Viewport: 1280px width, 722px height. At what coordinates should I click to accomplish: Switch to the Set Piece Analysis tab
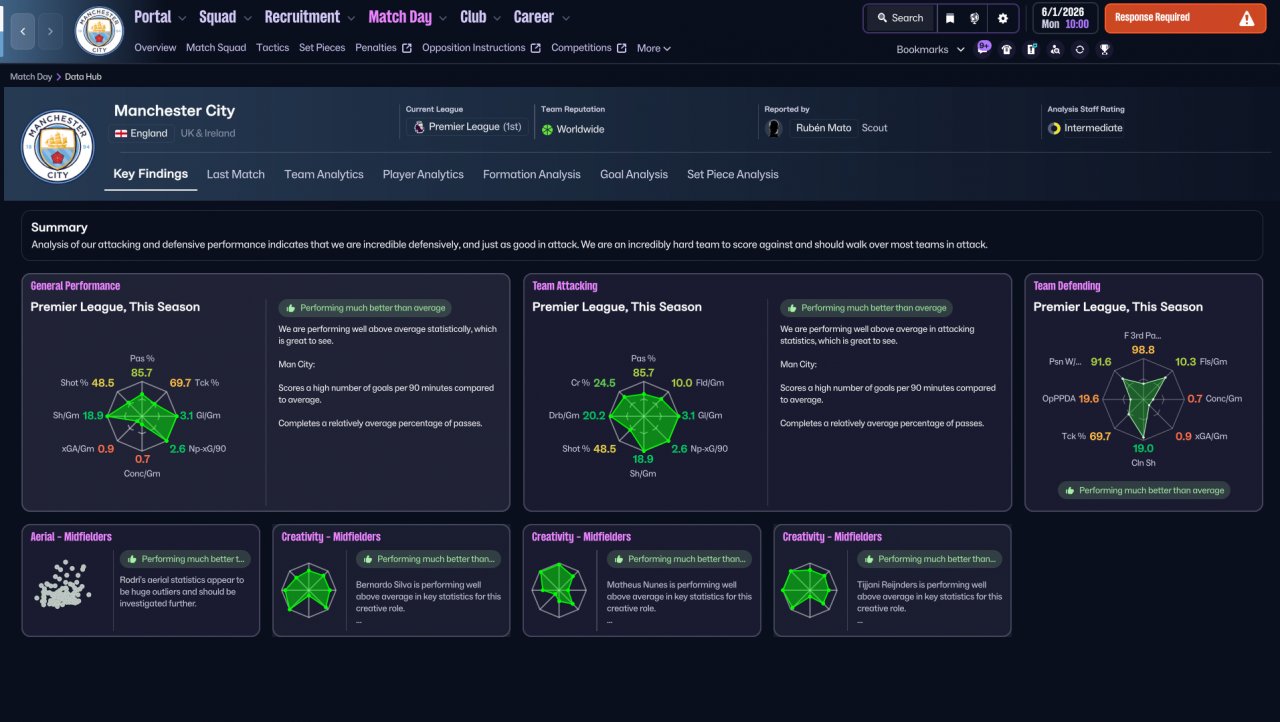click(732, 174)
